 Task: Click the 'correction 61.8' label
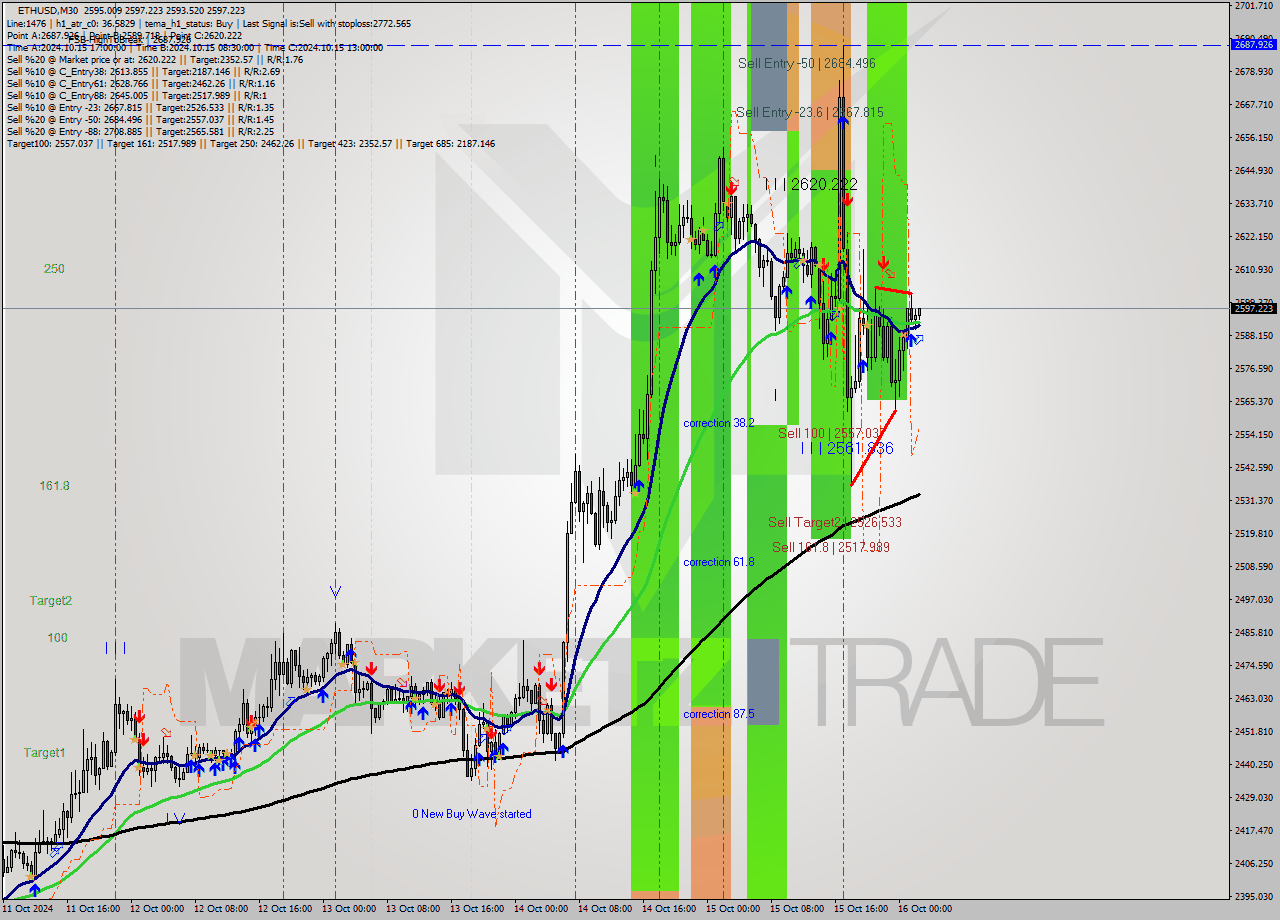click(x=719, y=562)
